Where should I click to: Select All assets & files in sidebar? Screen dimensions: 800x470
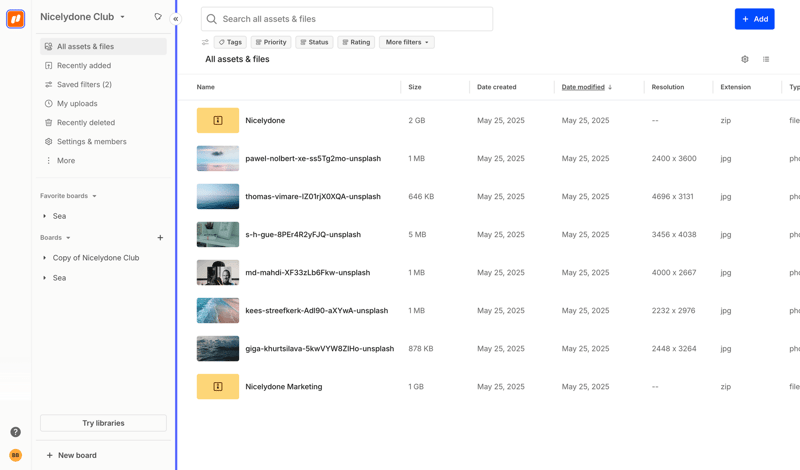click(103, 46)
